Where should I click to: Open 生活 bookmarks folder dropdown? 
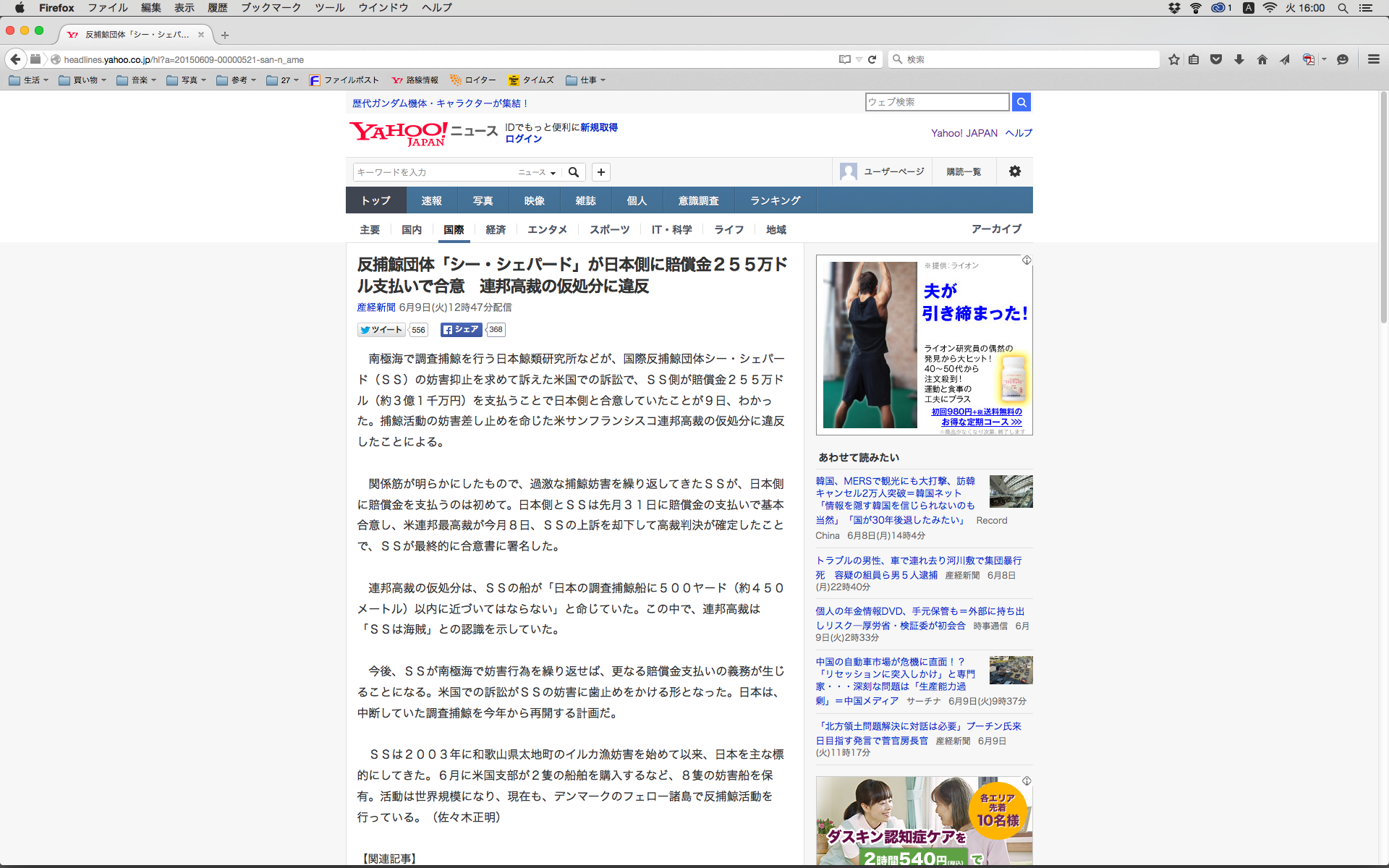click(x=29, y=80)
